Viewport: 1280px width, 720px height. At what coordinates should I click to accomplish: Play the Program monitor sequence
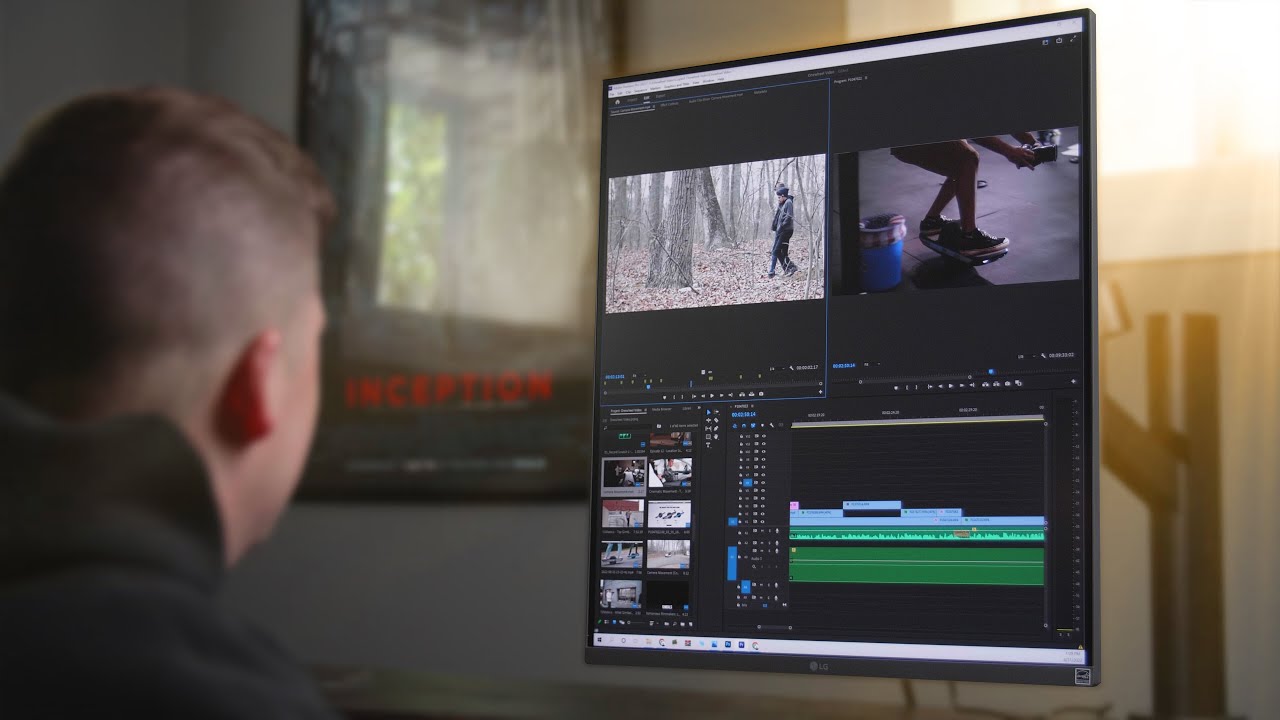pyautogui.click(x=951, y=386)
